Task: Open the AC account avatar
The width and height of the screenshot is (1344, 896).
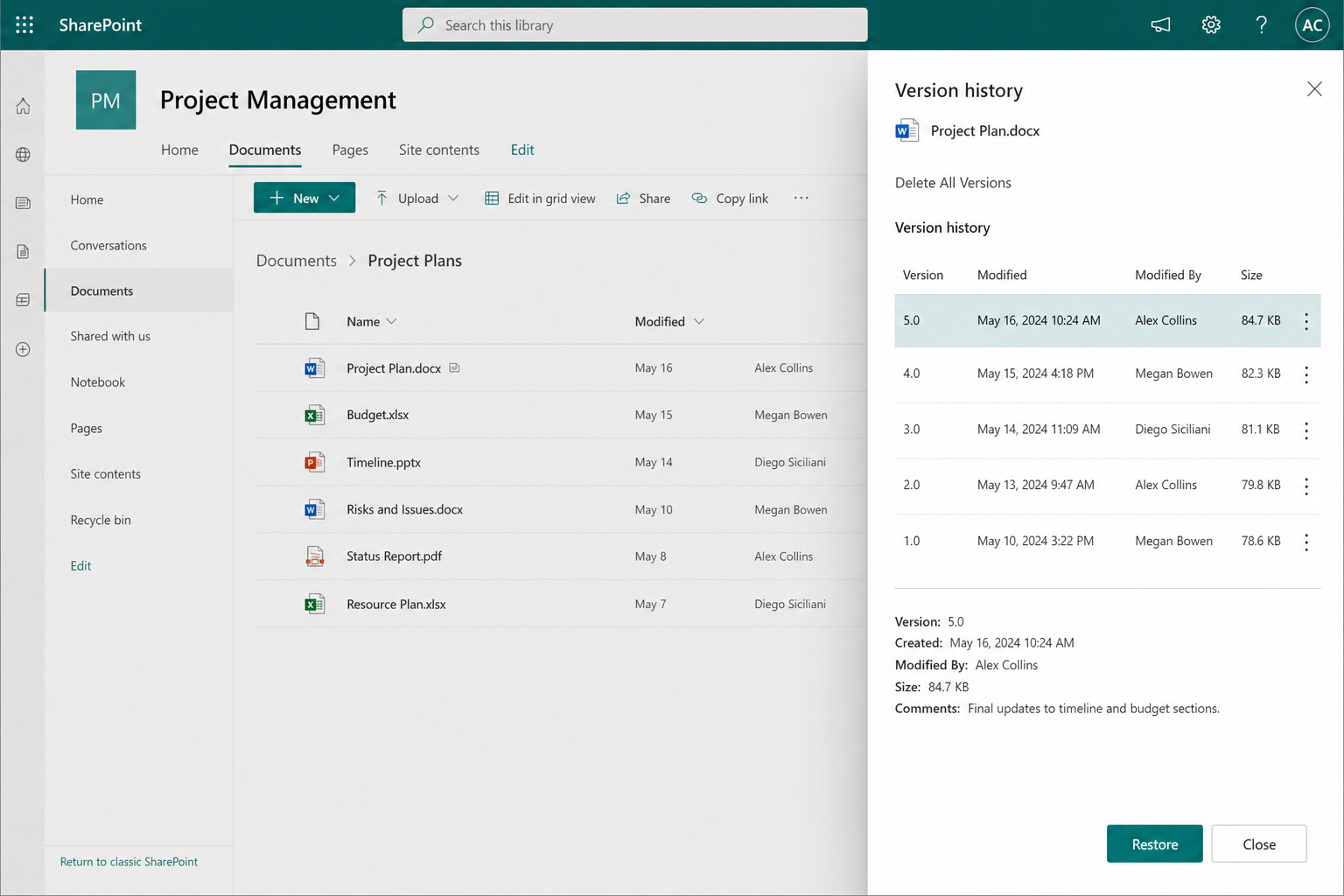Action: tap(1312, 25)
